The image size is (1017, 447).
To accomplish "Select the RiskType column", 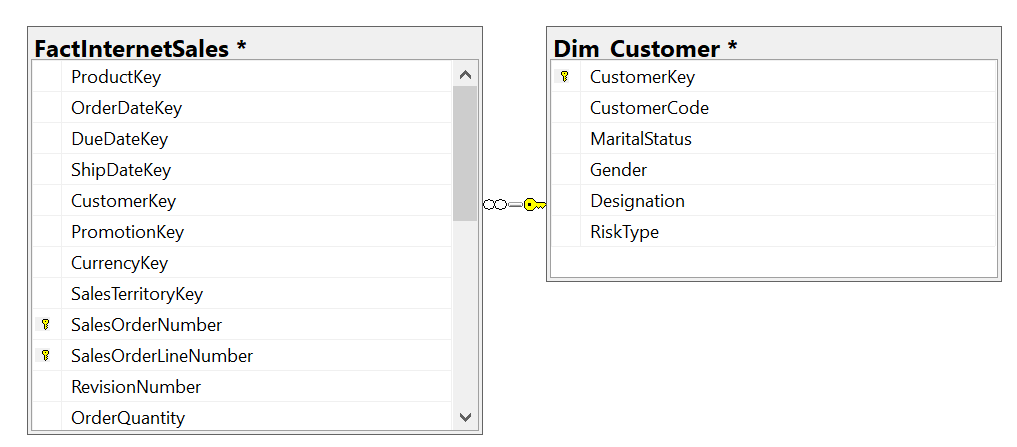I will pyautogui.click(x=624, y=232).
